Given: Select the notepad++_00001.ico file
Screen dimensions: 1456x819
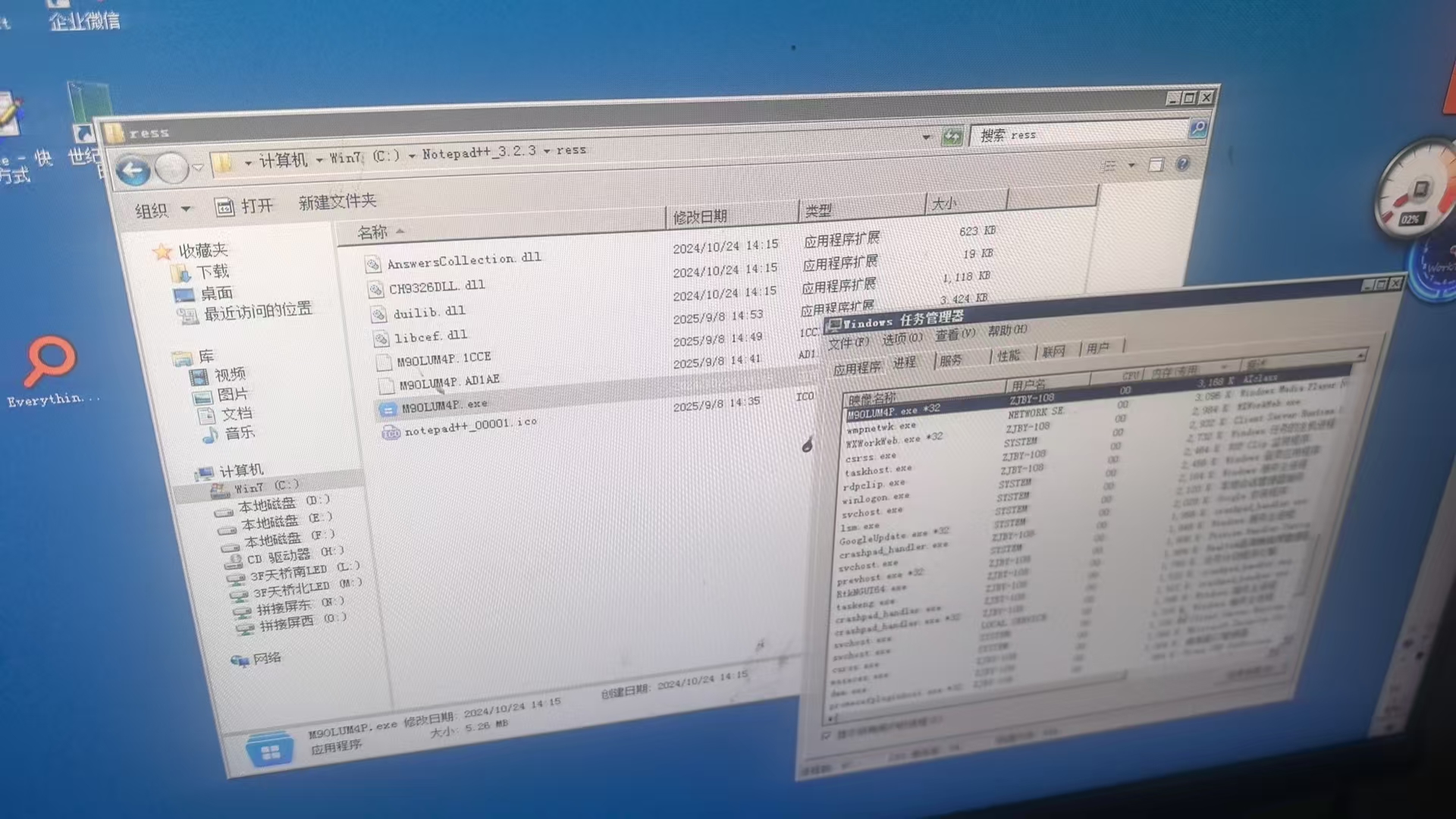Looking at the screenshot, I should pyautogui.click(x=469, y=427).
